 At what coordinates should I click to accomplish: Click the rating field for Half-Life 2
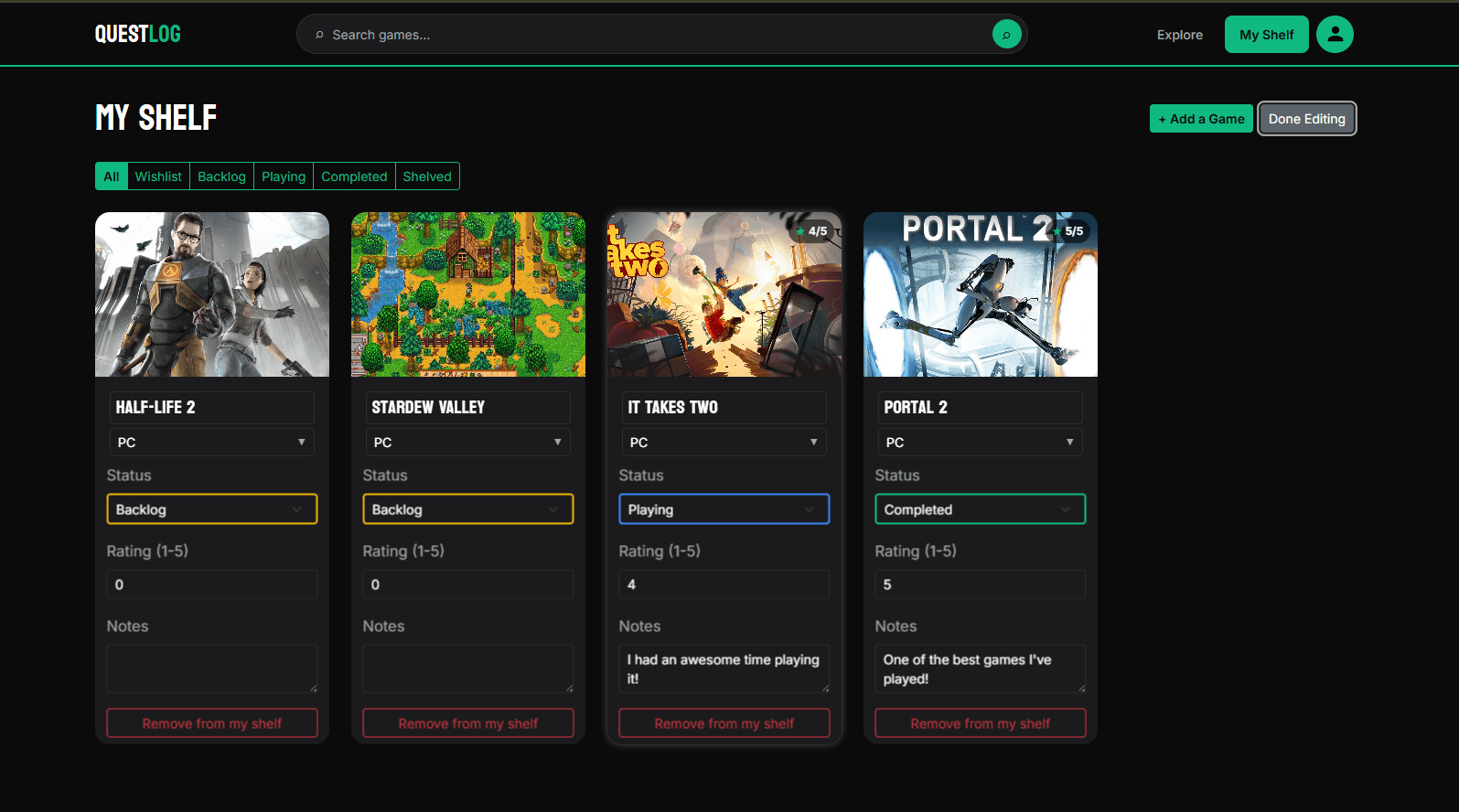[x=212, y=584]
